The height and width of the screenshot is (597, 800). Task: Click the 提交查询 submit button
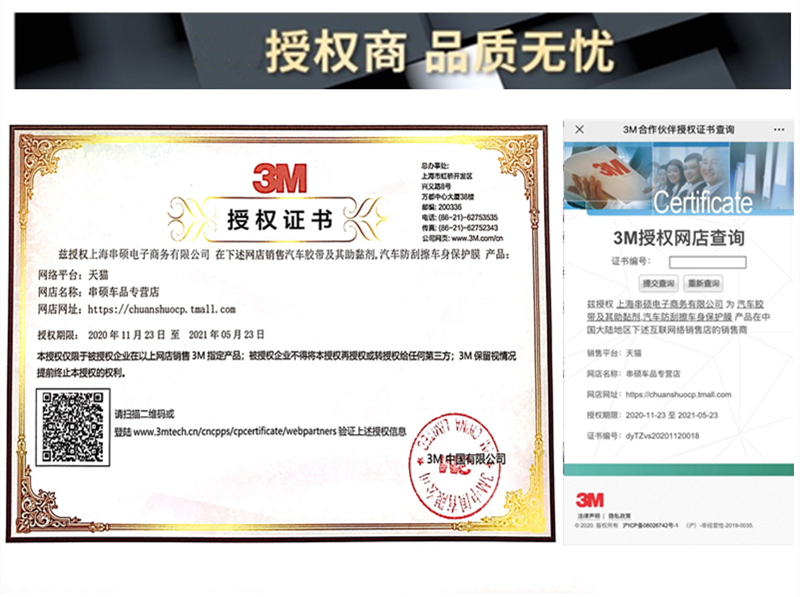tap(658, 283)
